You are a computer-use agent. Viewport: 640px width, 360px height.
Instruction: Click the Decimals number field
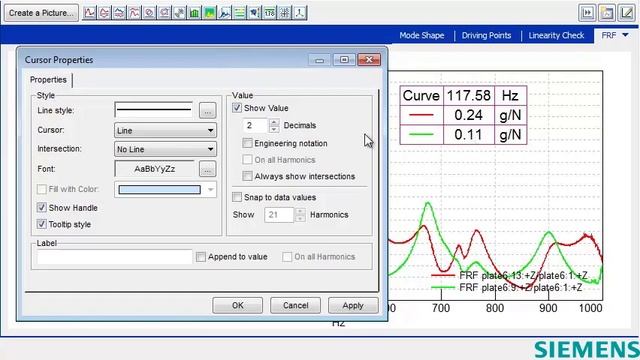tap(255, 125)
